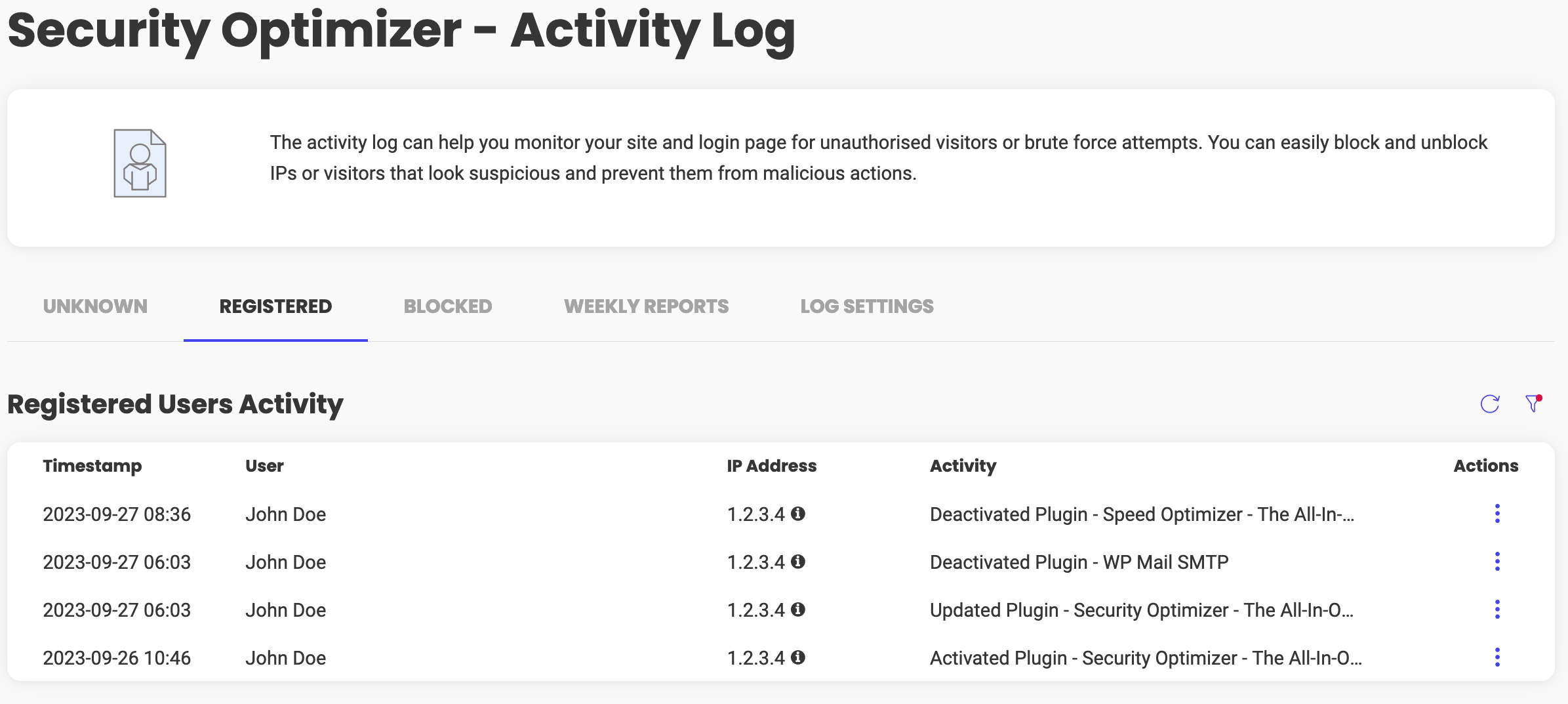Open the filter icon with red dot

1533,403
